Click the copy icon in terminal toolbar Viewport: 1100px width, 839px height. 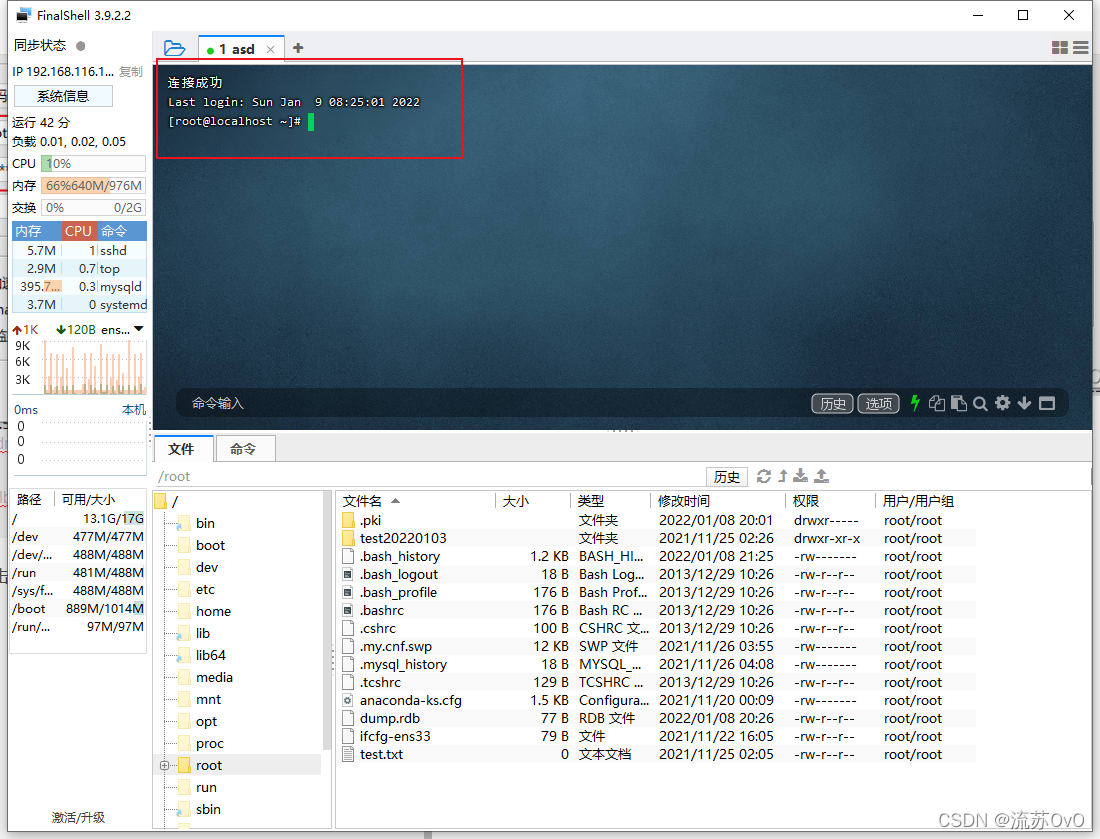(937, 403)
